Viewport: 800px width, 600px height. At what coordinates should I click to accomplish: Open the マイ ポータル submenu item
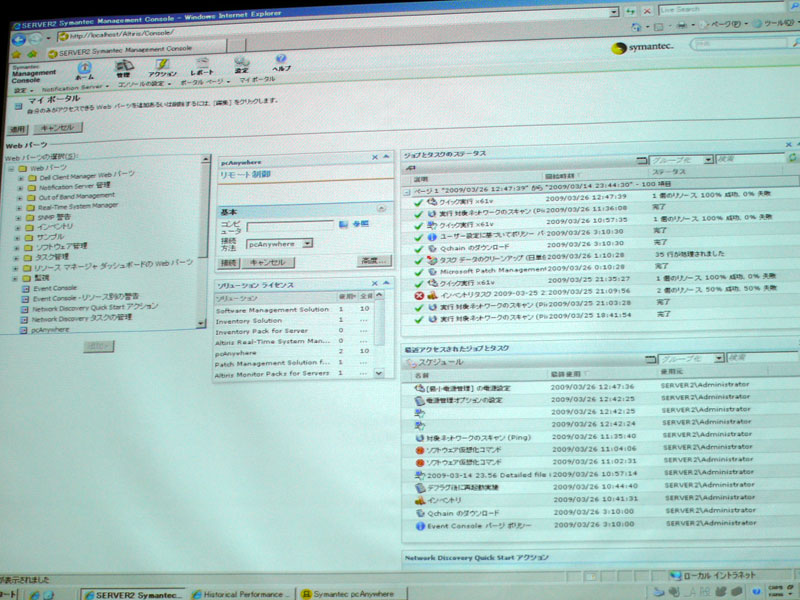257,80
